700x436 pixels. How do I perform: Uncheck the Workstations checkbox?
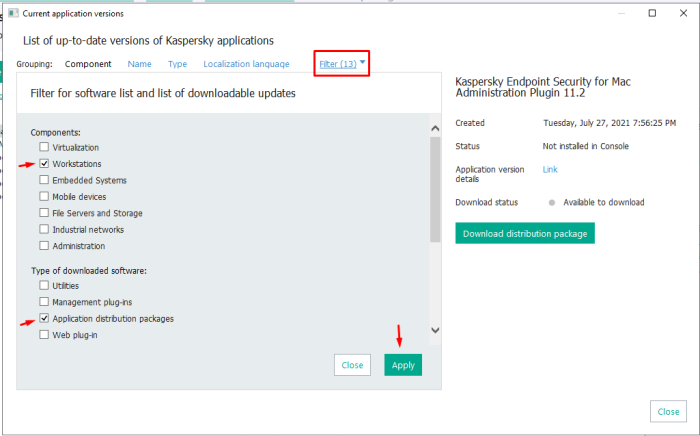pos(44,163)
